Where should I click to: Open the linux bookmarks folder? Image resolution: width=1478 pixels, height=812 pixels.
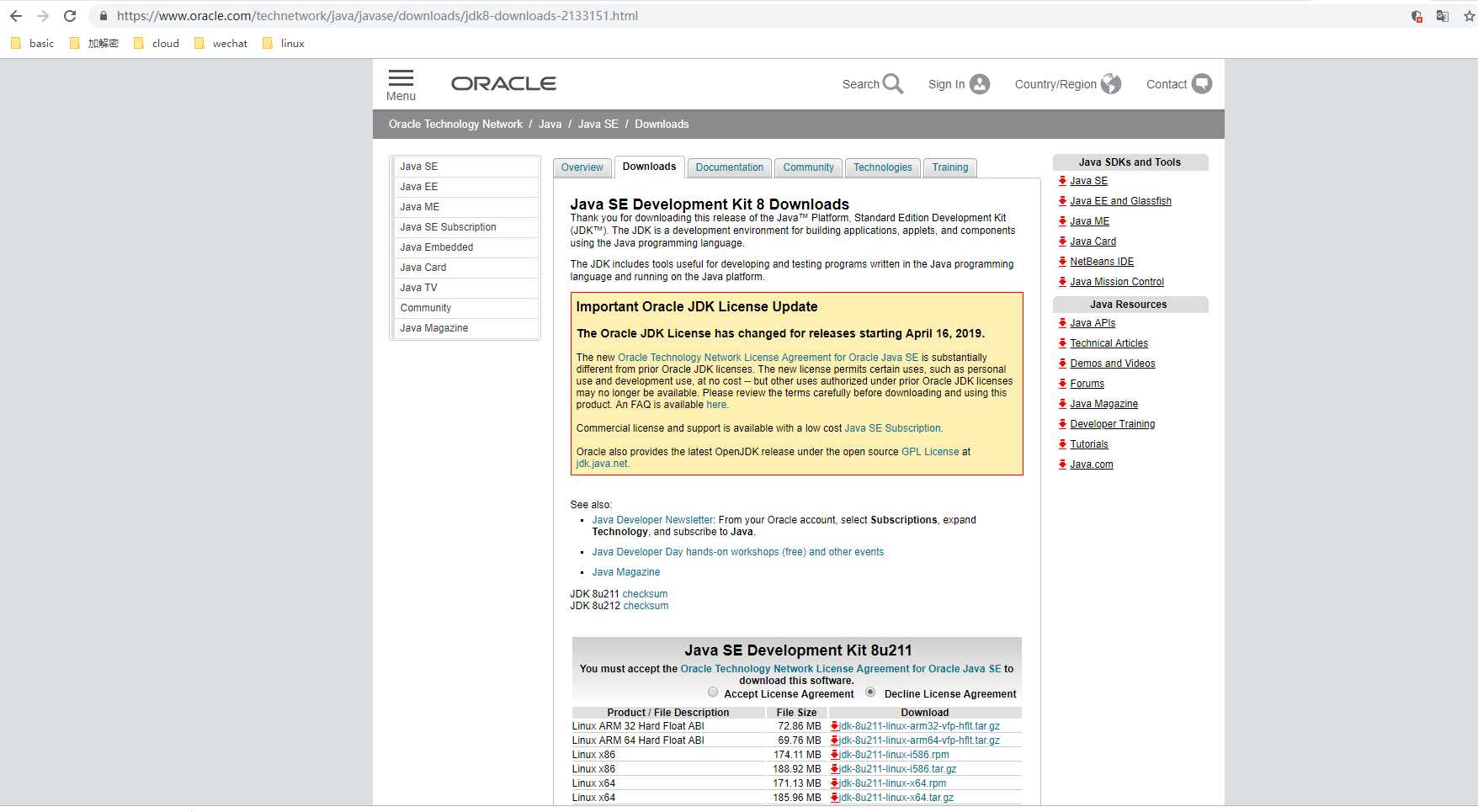pos(284,43)
